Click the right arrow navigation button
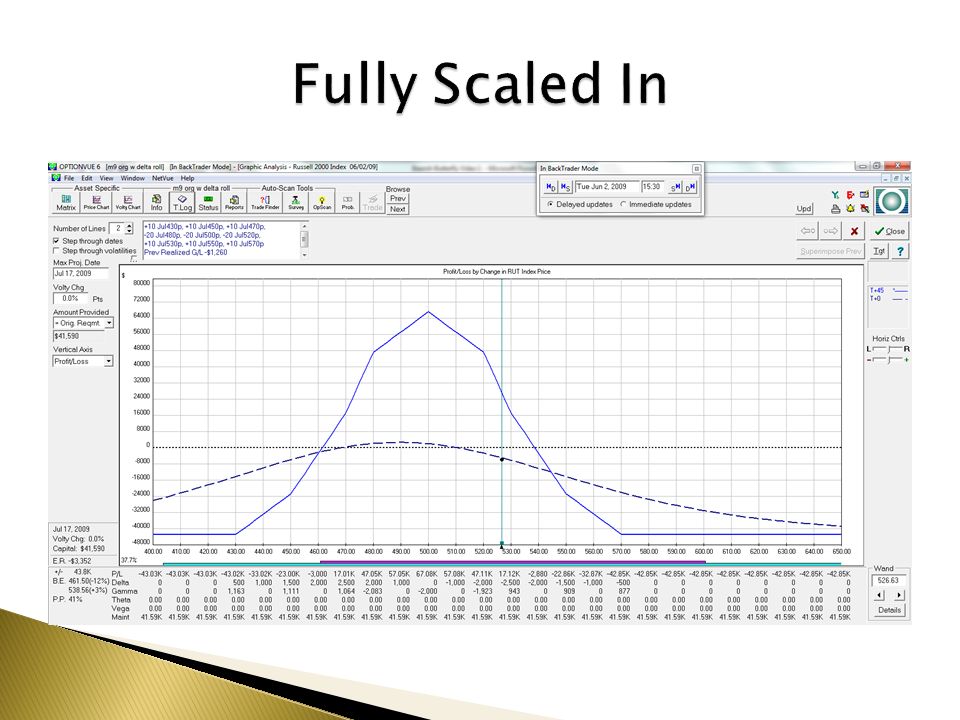960x720 pixels. [830, 231]
